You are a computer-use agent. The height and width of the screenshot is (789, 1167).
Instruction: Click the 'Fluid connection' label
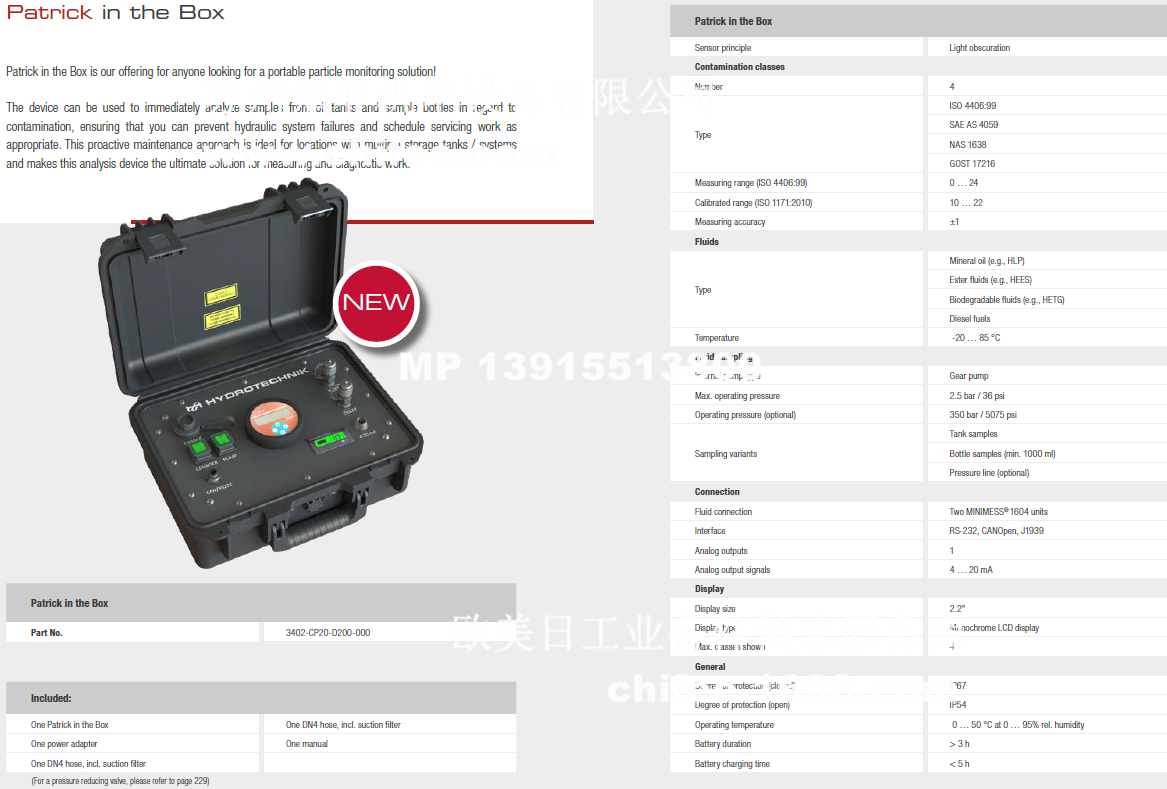[x=723, y=512]
